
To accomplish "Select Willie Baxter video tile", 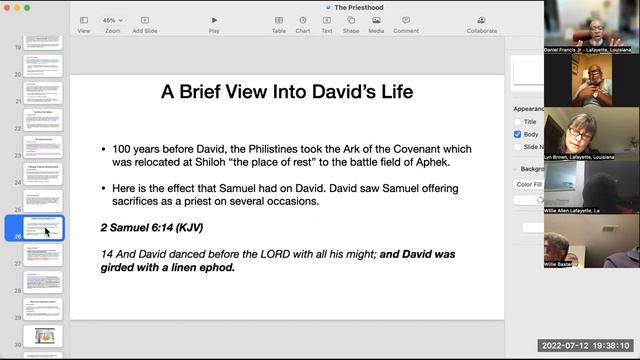I will point(592,241).
